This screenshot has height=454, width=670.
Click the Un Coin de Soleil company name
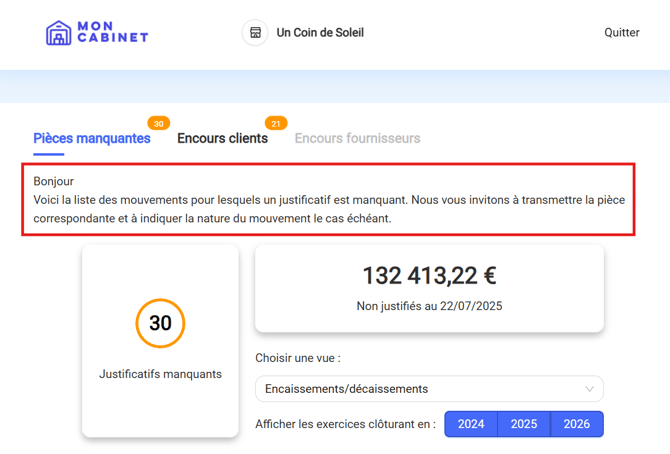pos(320,33)
